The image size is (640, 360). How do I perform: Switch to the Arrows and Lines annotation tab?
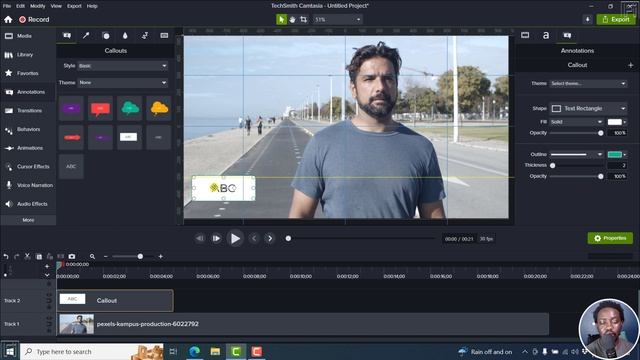pos(86,36)
